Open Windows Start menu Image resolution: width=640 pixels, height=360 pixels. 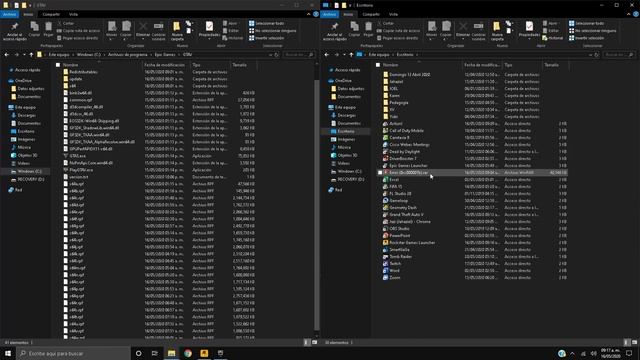[x=8, y=353]
